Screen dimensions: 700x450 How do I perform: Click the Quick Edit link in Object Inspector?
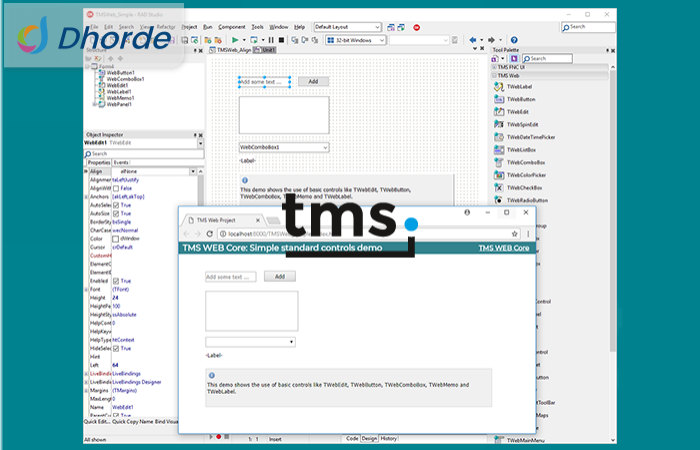pyautogui.click(x=97, y=421)
